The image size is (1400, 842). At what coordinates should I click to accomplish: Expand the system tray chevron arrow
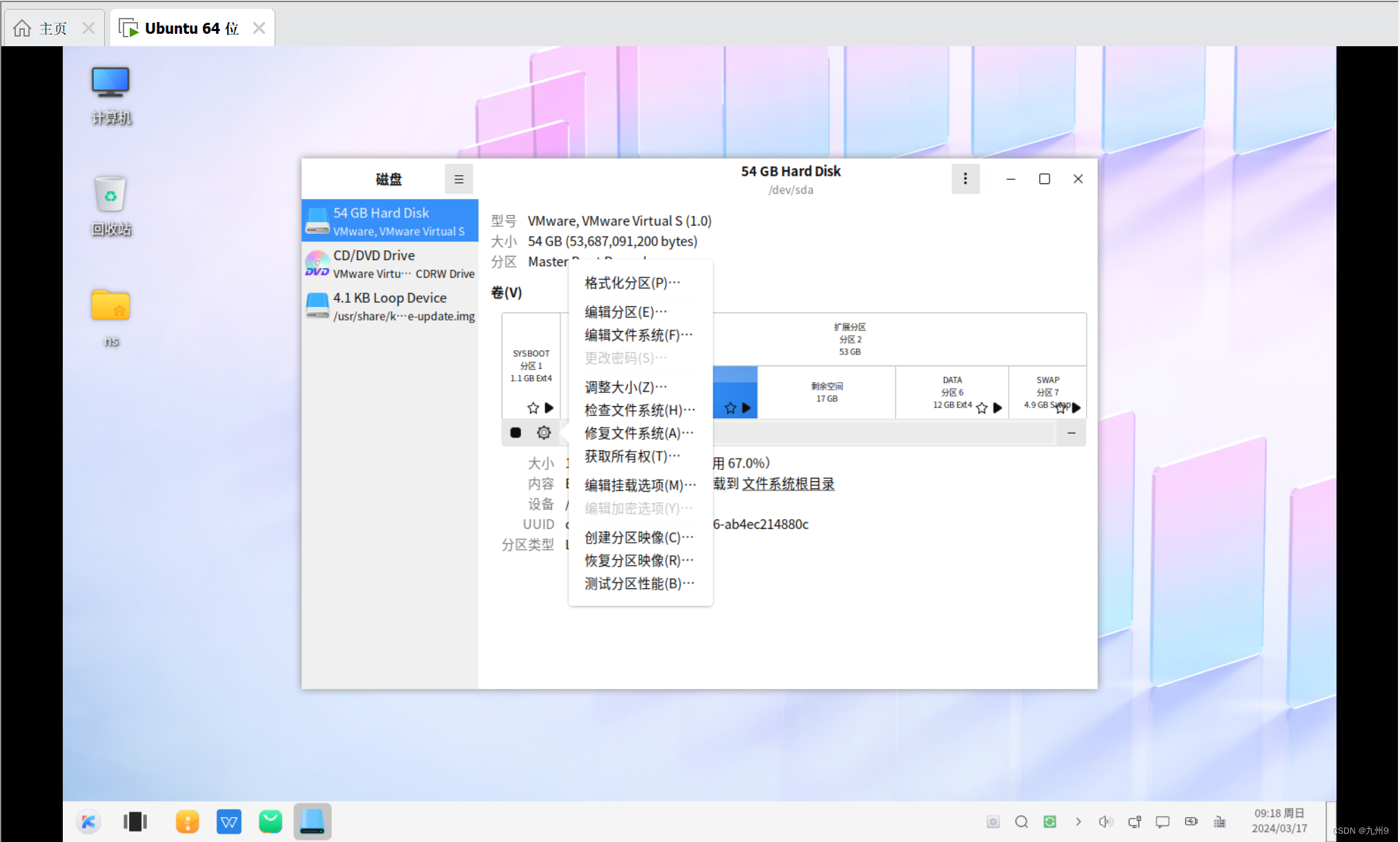pos(1078,821)
